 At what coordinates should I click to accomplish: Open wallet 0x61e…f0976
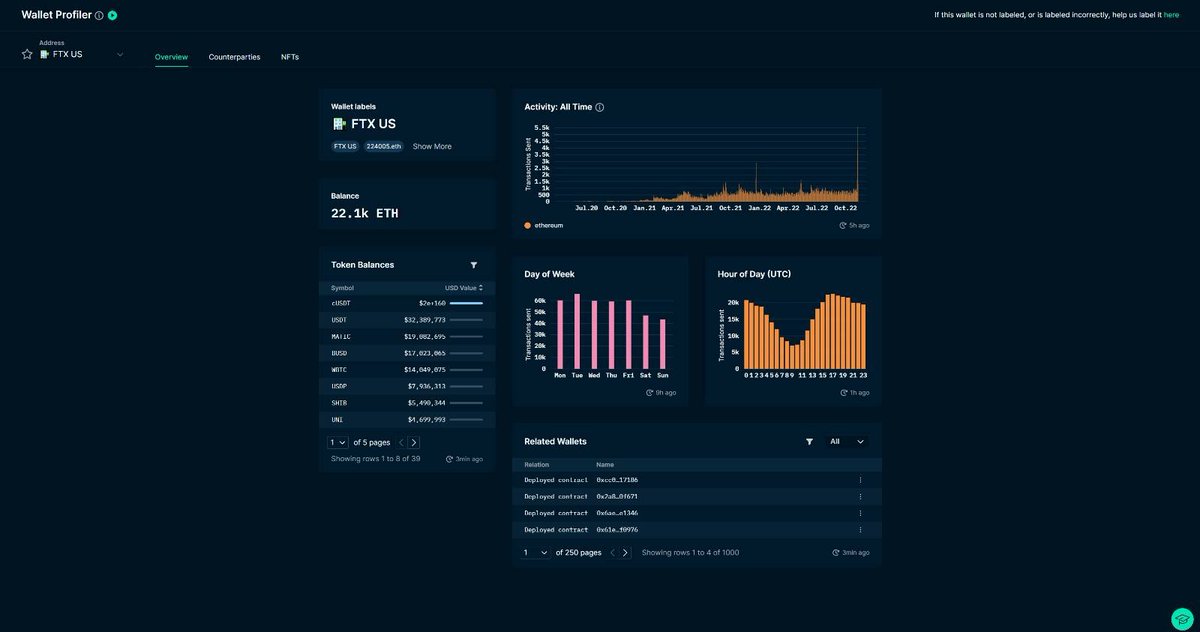(x=617, y=529)
